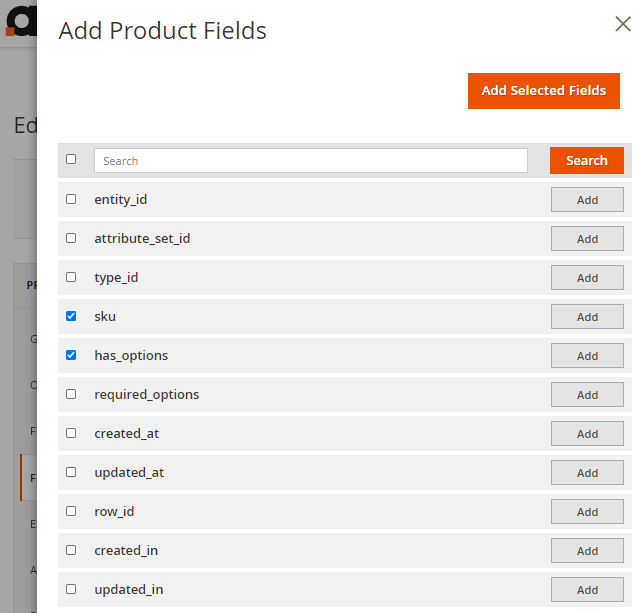Click the orange Search button
The height and width of the screenshot is (613, 639).
click(586, 160)
